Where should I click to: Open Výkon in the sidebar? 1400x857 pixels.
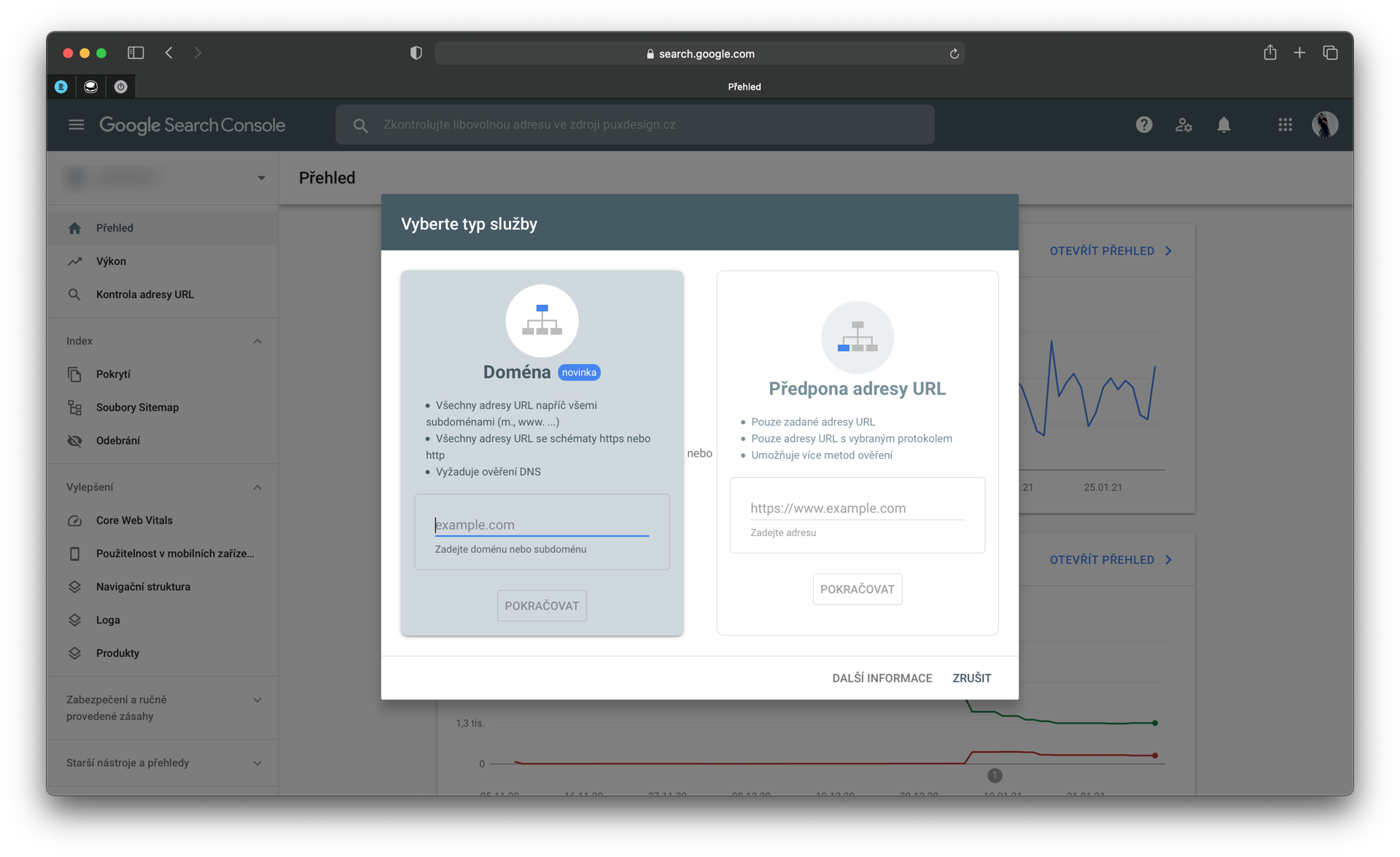(x=111, y=261)
